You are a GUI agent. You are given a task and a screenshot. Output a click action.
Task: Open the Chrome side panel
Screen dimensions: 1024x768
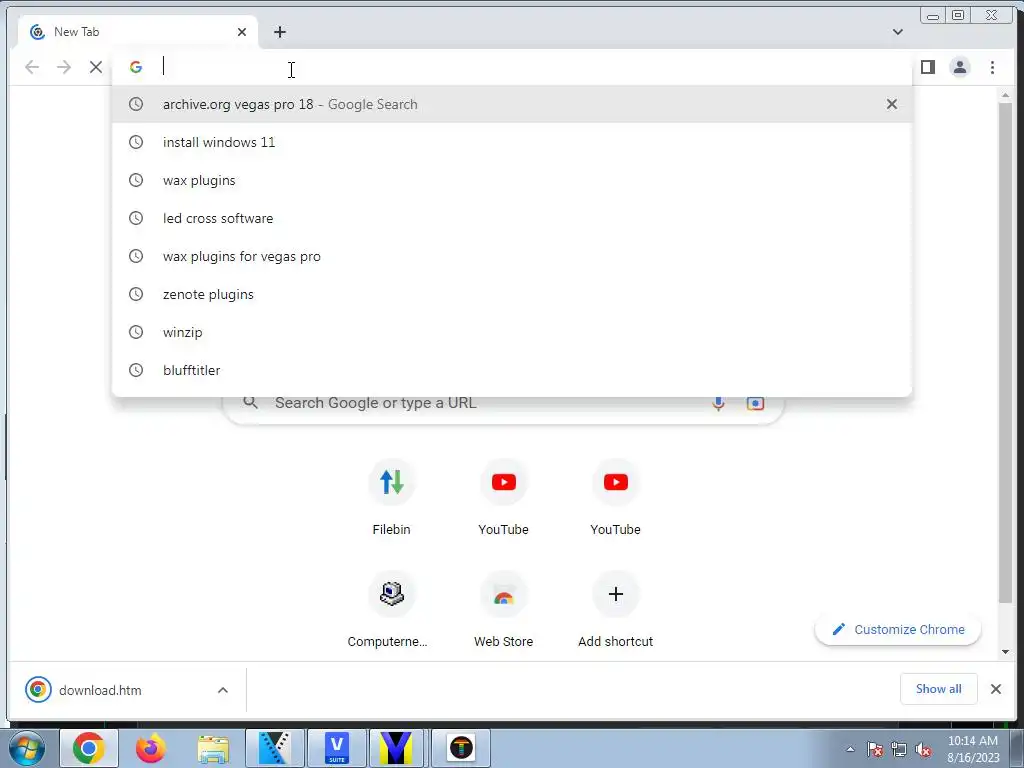click(x=928, y=67)
